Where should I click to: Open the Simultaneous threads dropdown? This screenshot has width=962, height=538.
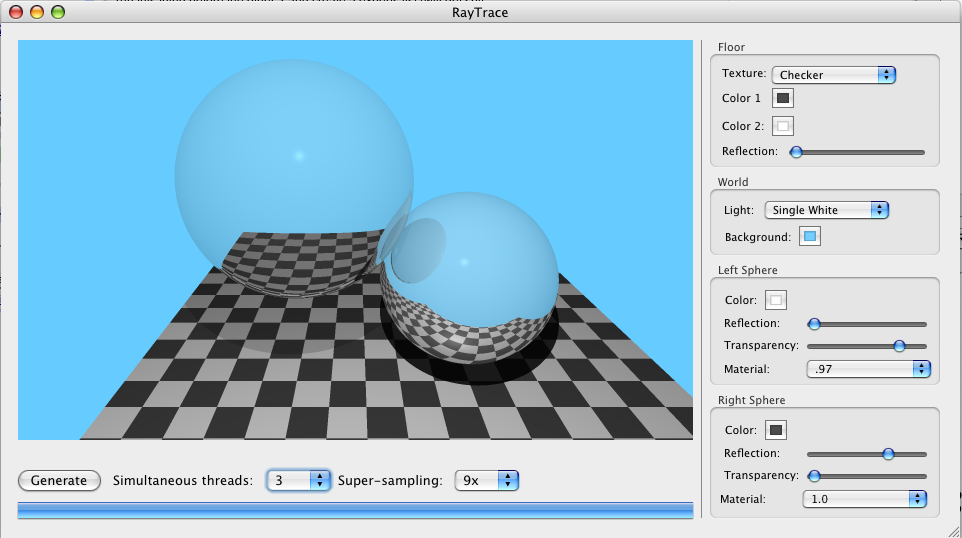(x=298, y=481)
